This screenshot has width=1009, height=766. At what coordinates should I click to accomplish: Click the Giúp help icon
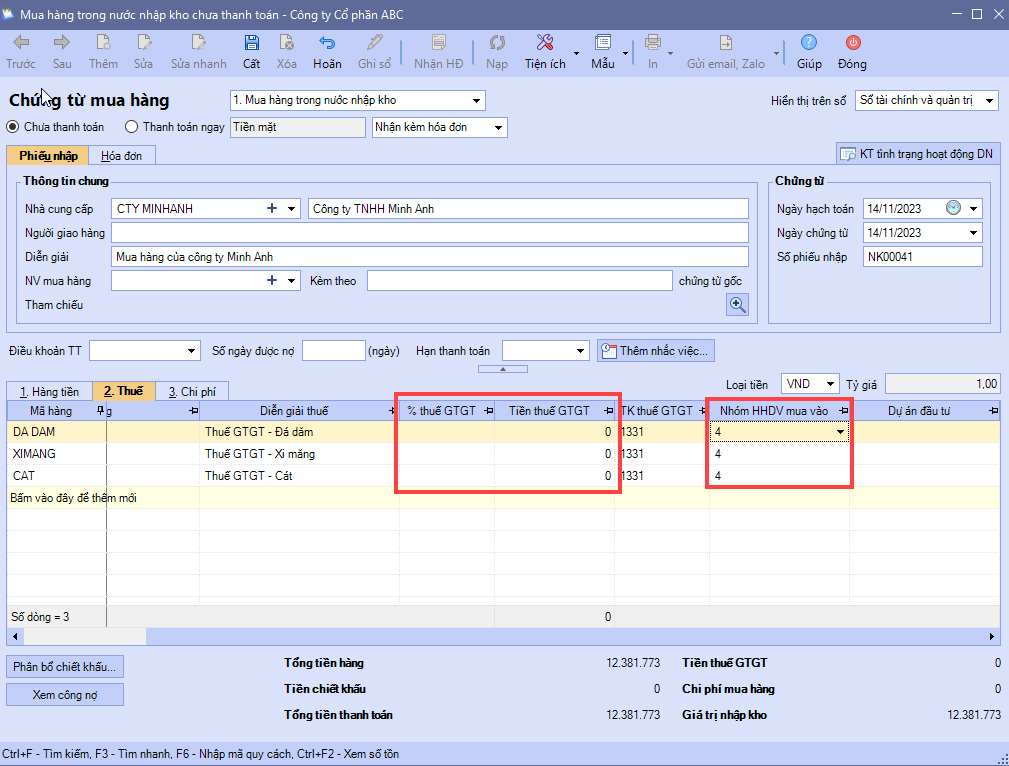(x=809, y=43)
